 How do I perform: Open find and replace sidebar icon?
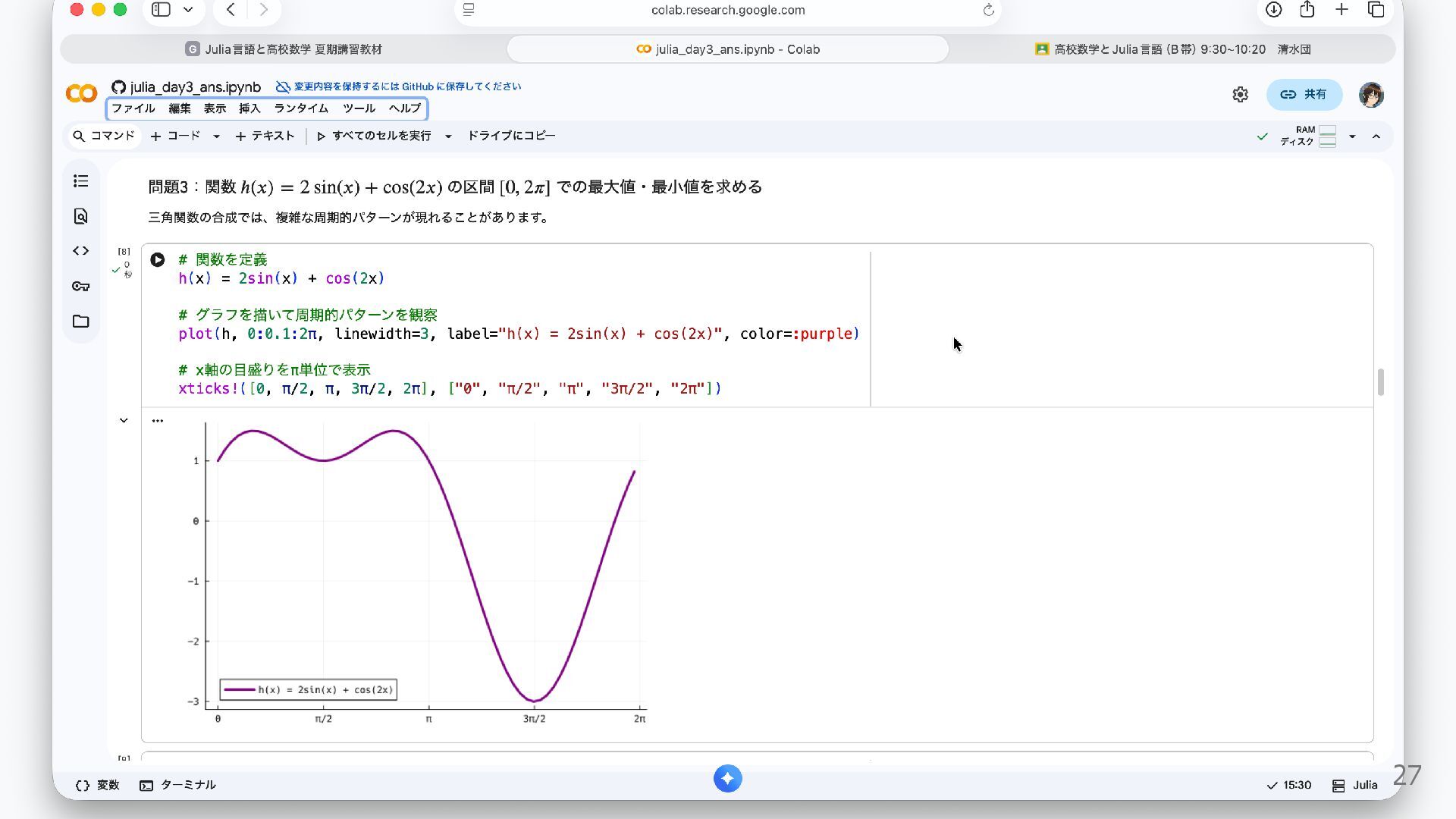(81, 216)
